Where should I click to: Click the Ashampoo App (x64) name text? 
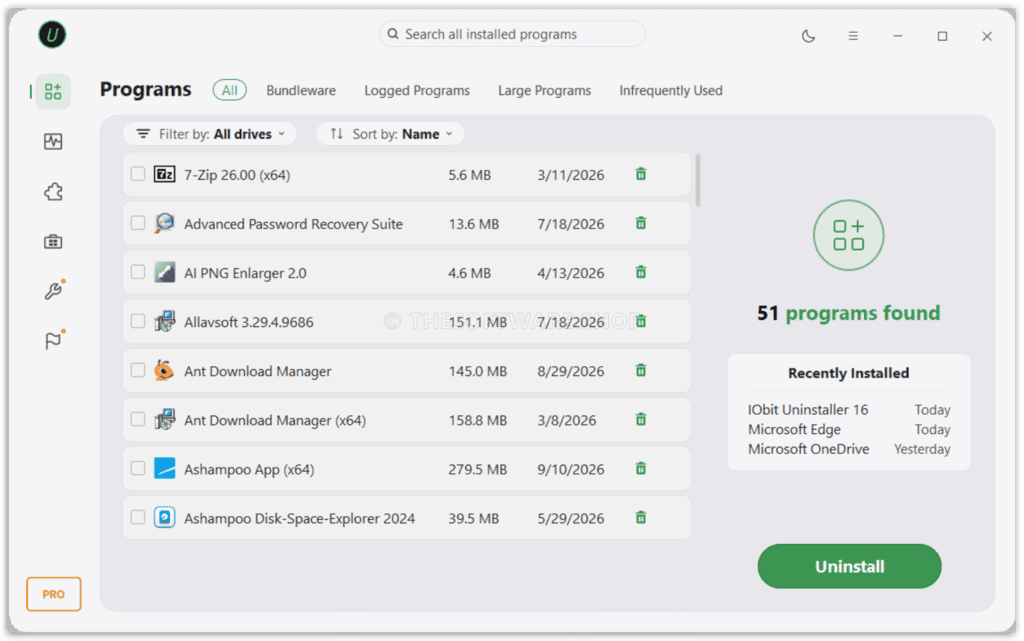pyautogui.click(x=249, y=469)
